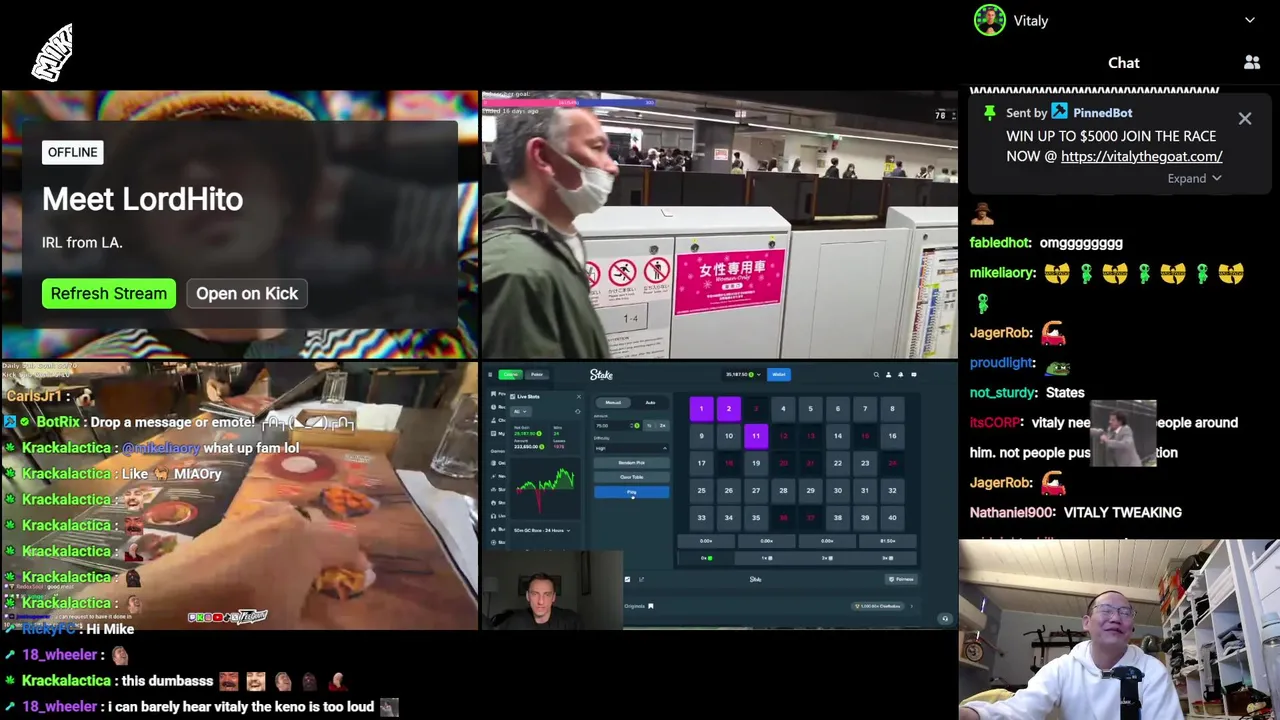The image size is (1280, 720).
Task: Click the live stats chart icon below the Keno board
Action: (641, 579)
